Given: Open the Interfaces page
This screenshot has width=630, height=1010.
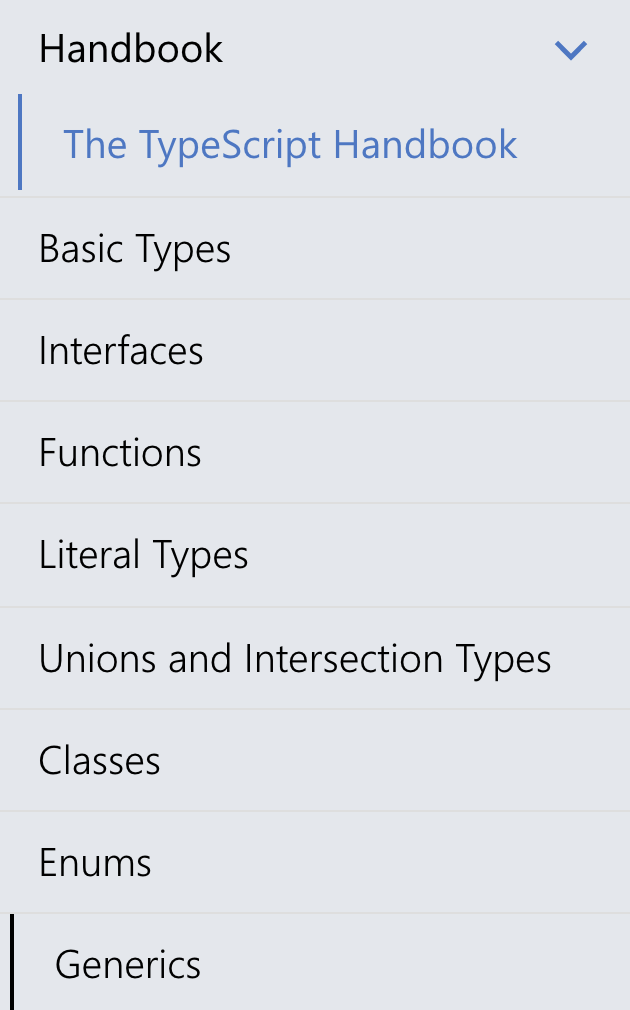Looking at the screenshot, I should click(121, 351).
